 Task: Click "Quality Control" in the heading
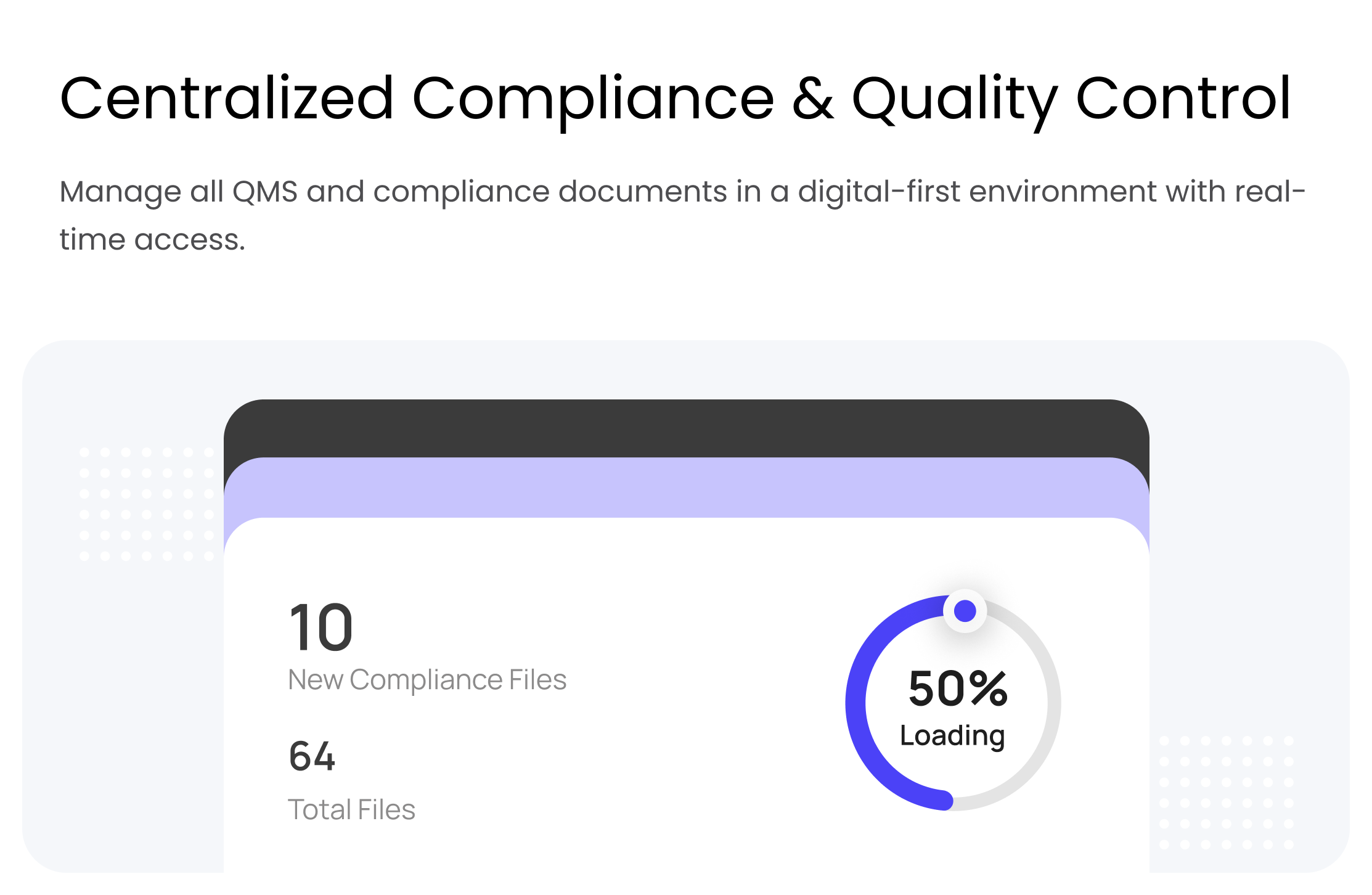[1071, 99]
